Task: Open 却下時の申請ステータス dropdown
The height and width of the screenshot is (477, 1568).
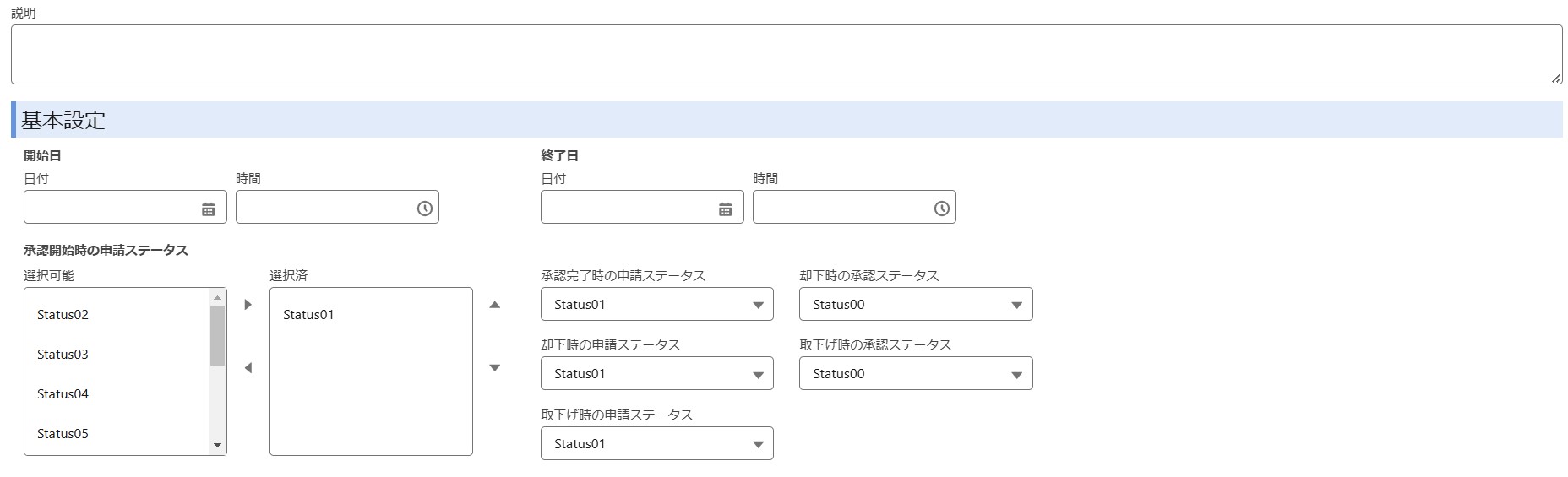Action: (657, 373)
